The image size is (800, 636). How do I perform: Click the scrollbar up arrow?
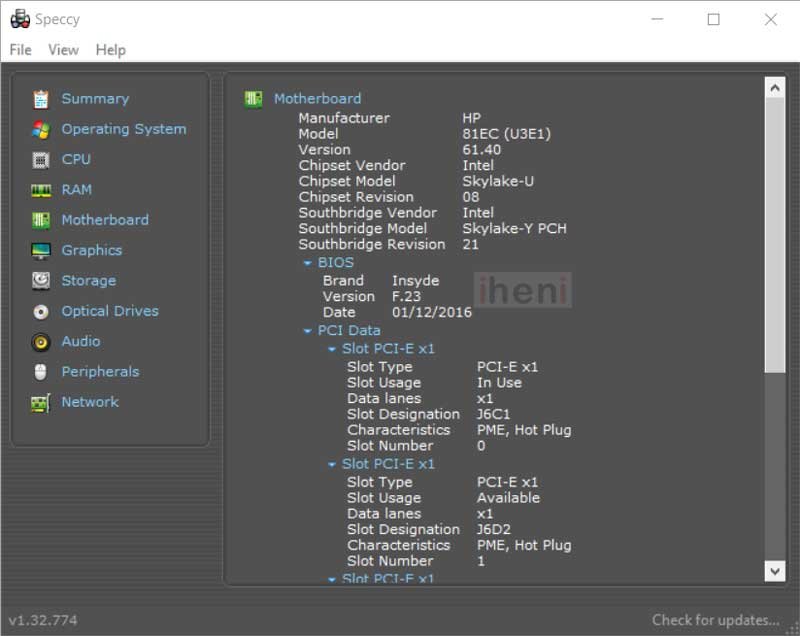[x=774, y=88]
